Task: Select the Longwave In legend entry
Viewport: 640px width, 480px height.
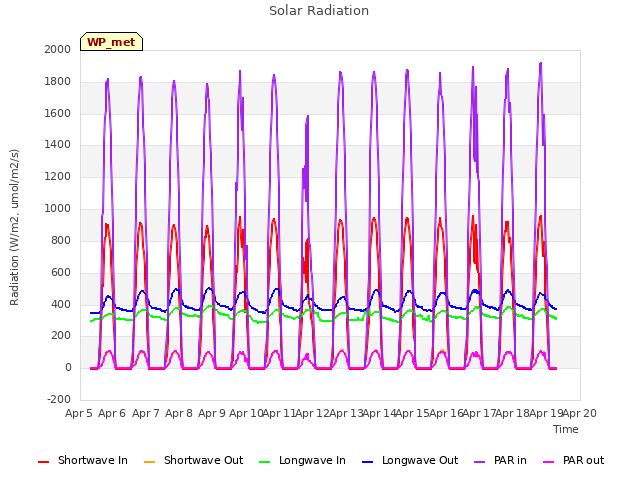Action: (x=302, y=460)
